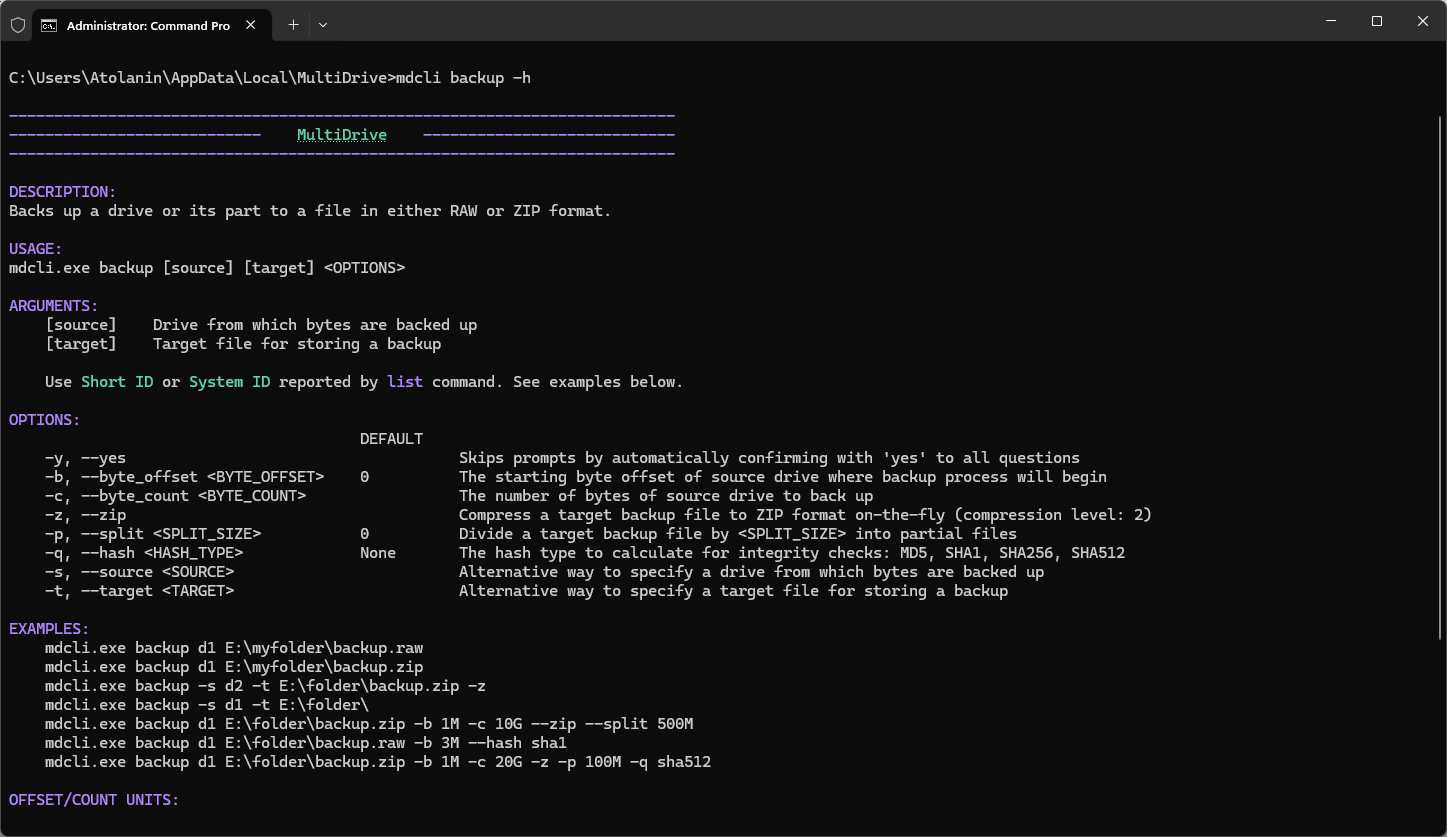
Task: Click the '-s, --source <SOURCE>' option
Action: 139,572
